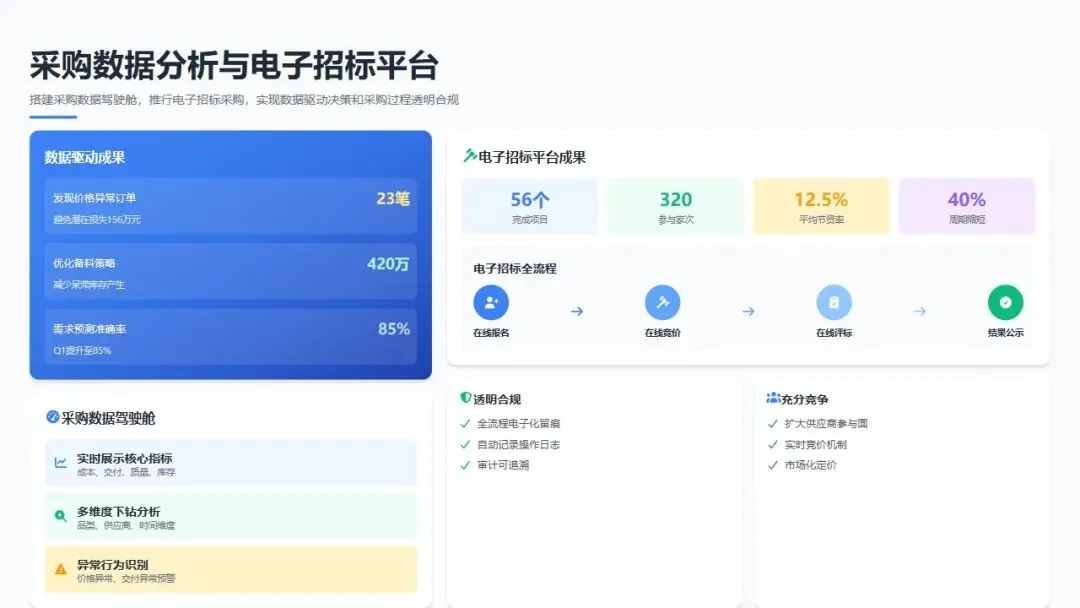Image resolution: width=1080 pixels, height=608 pixels.
Task: Click the people icon beside 充分竞争
Action: pos(773,398)
